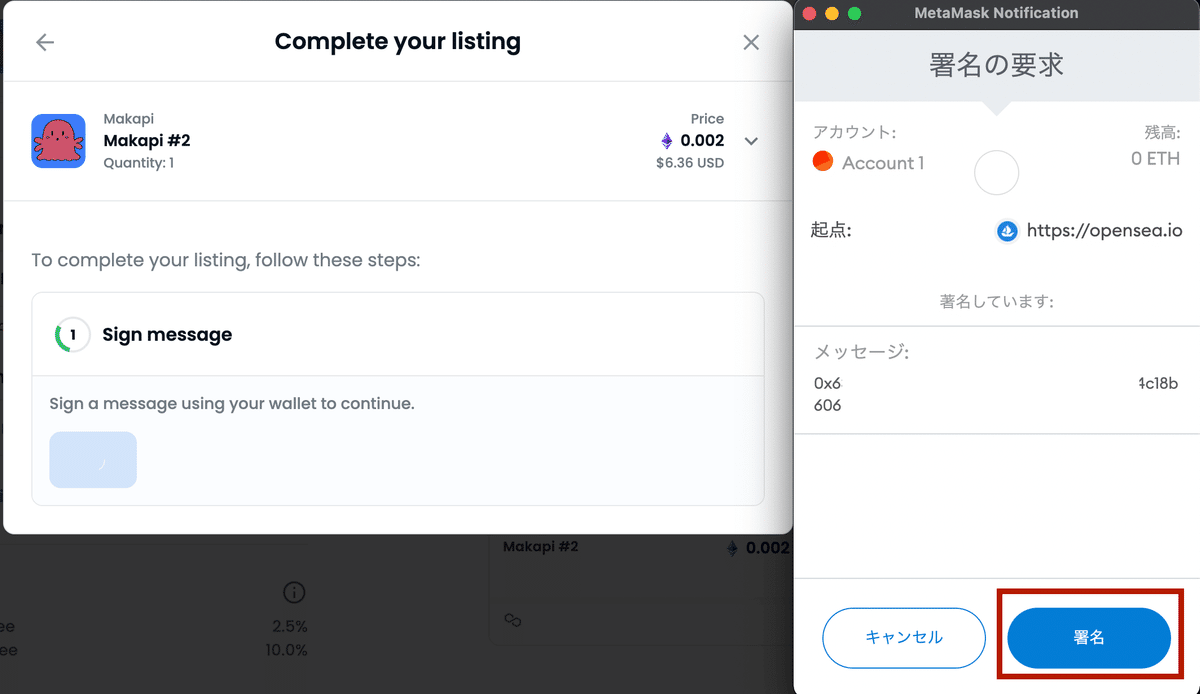Image resolution: width=1200 pixels, height=694 pixels.
Task: Click the Ethereum icon beside 0.002 price
Action: pos(666,141)
